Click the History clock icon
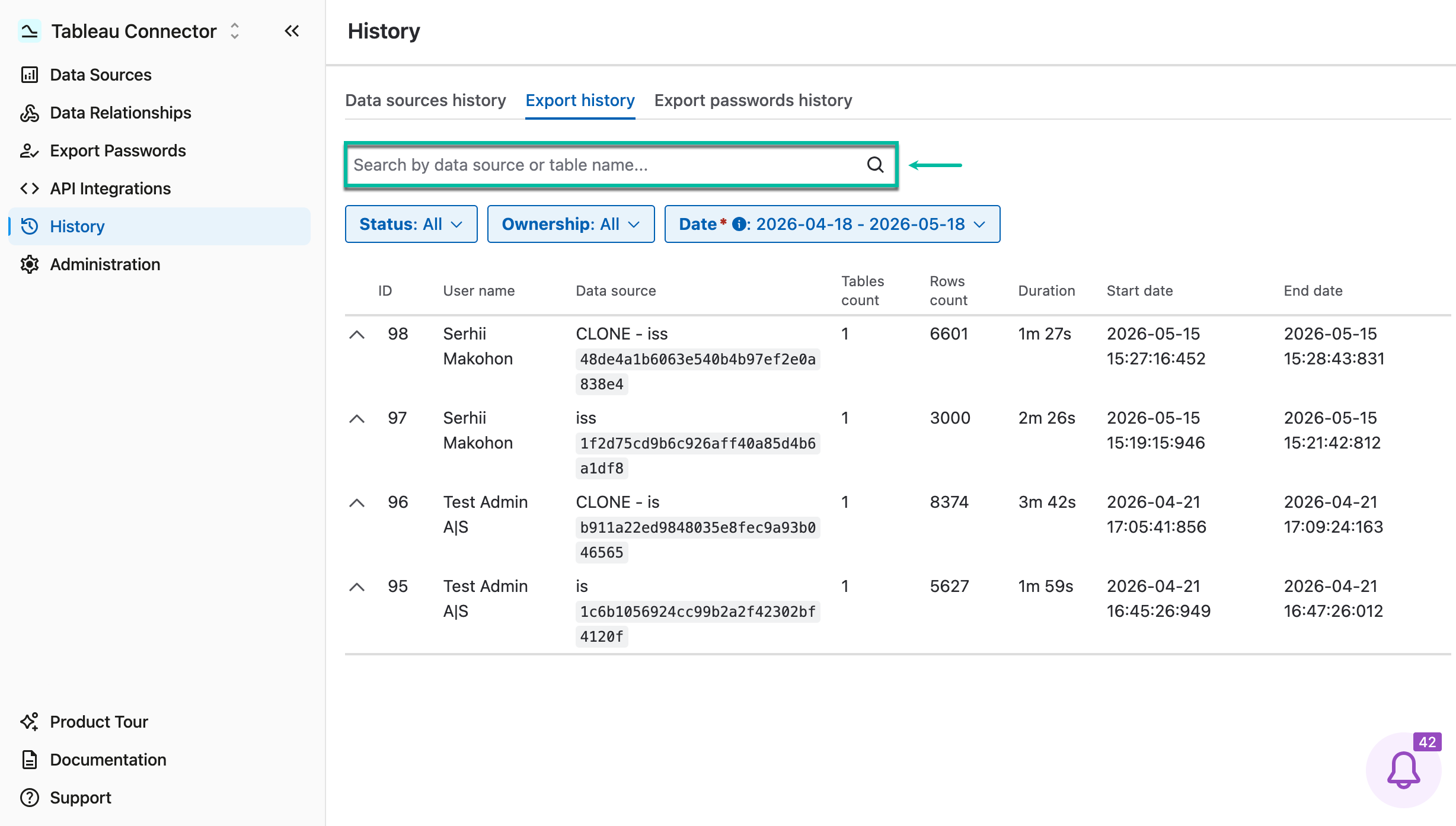This screenshot has height=826, width=1456. point(30,226)
